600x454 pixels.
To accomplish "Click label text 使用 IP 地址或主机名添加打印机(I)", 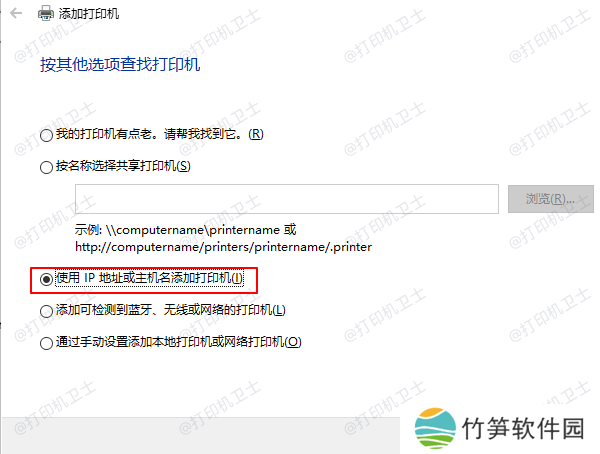I will click(150, 278).
